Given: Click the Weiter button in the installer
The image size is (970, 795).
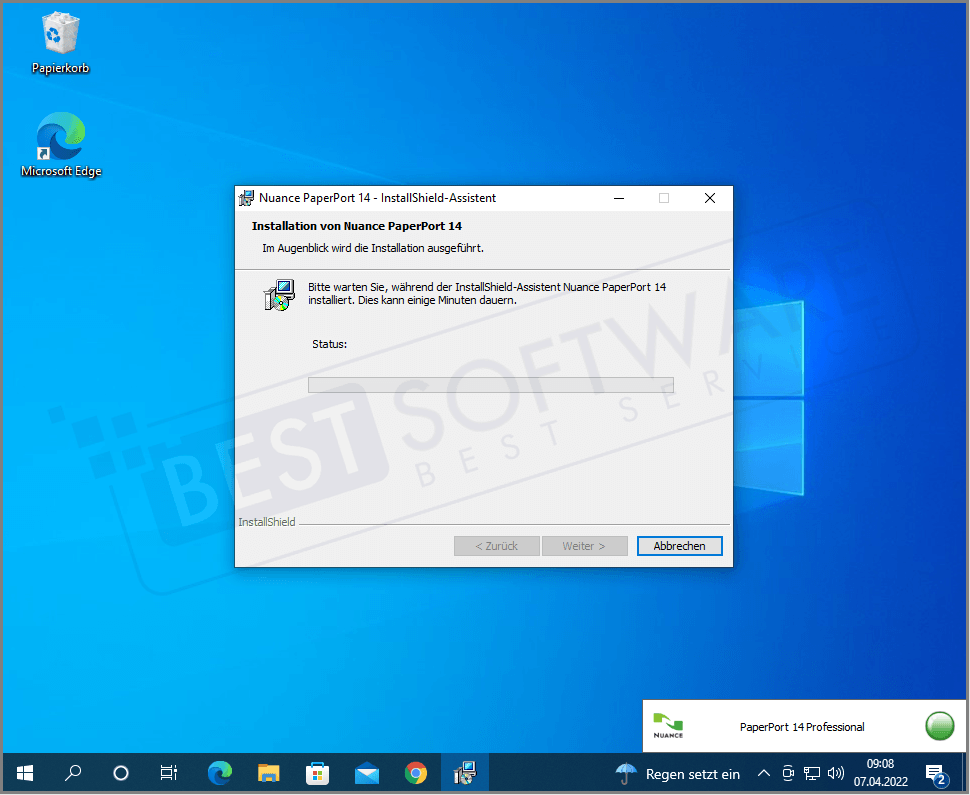Looking at the screenshot, I should [x=584, y=545].
